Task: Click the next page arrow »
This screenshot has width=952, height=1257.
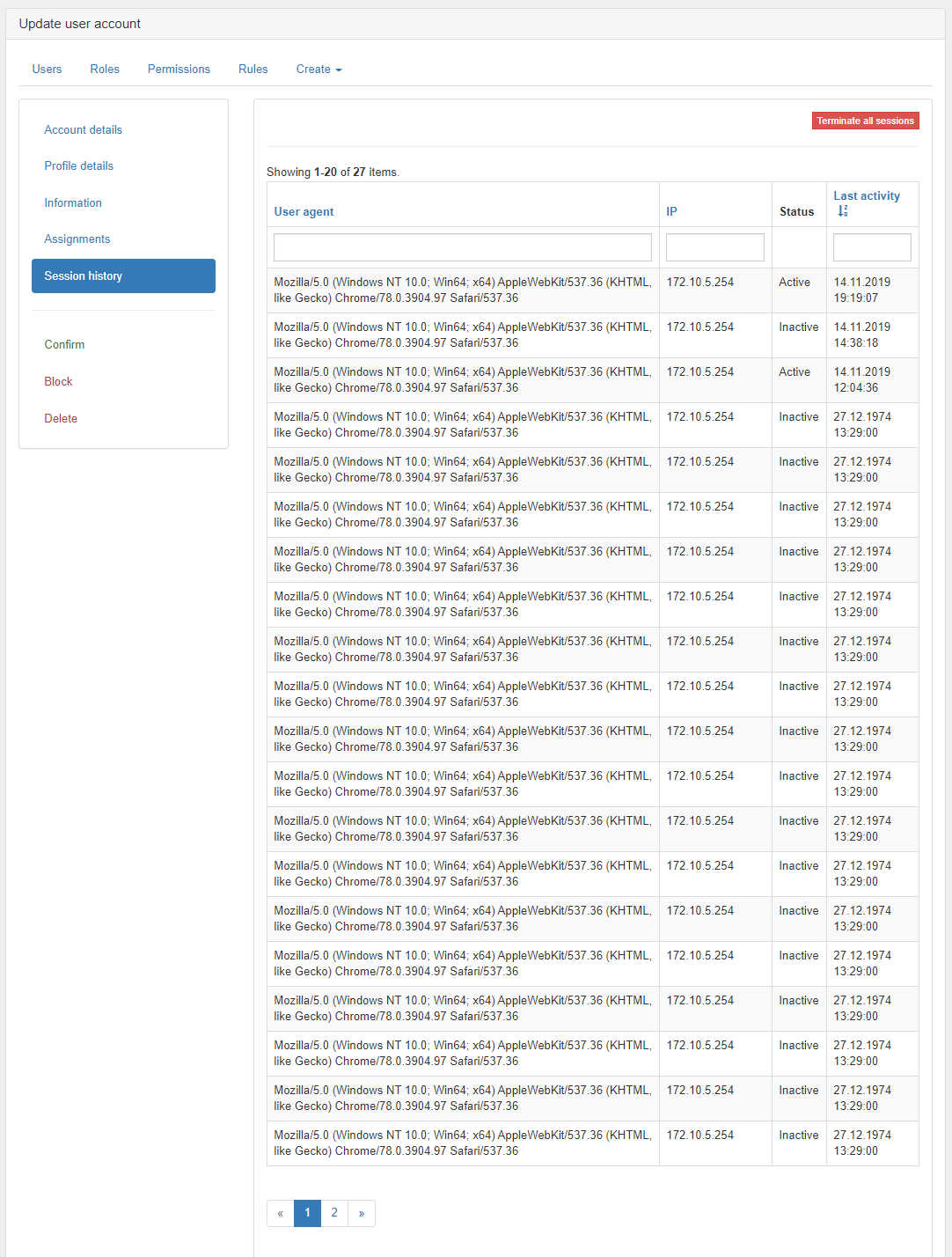Action: (362, 1213)
